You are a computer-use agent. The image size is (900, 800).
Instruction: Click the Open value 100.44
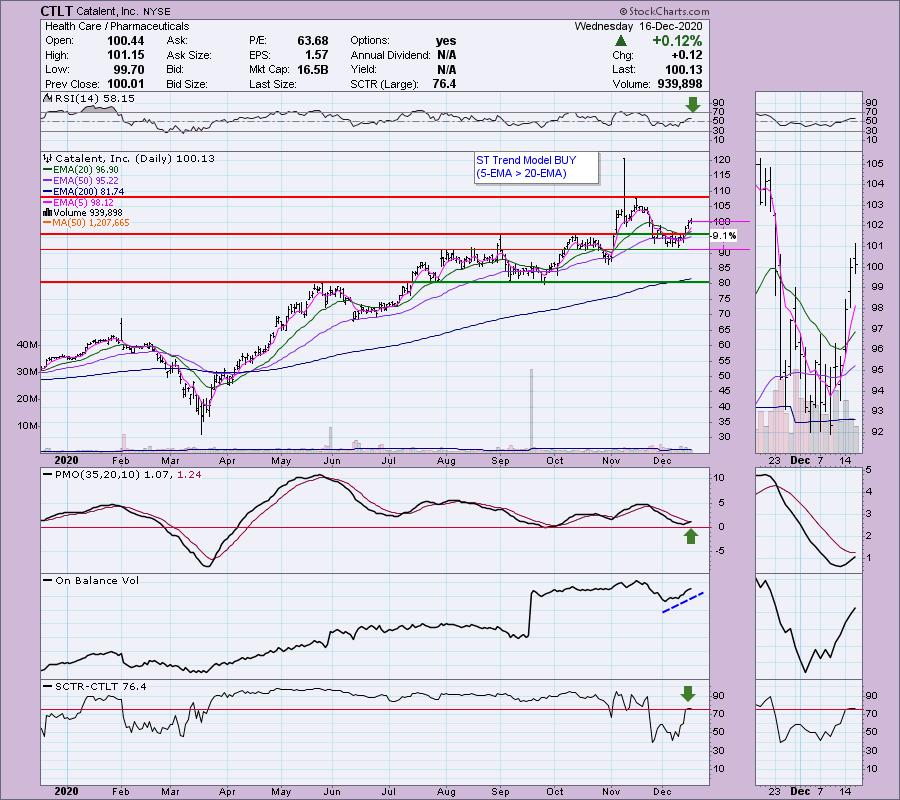pyautogui.click(x=126, y=41)
